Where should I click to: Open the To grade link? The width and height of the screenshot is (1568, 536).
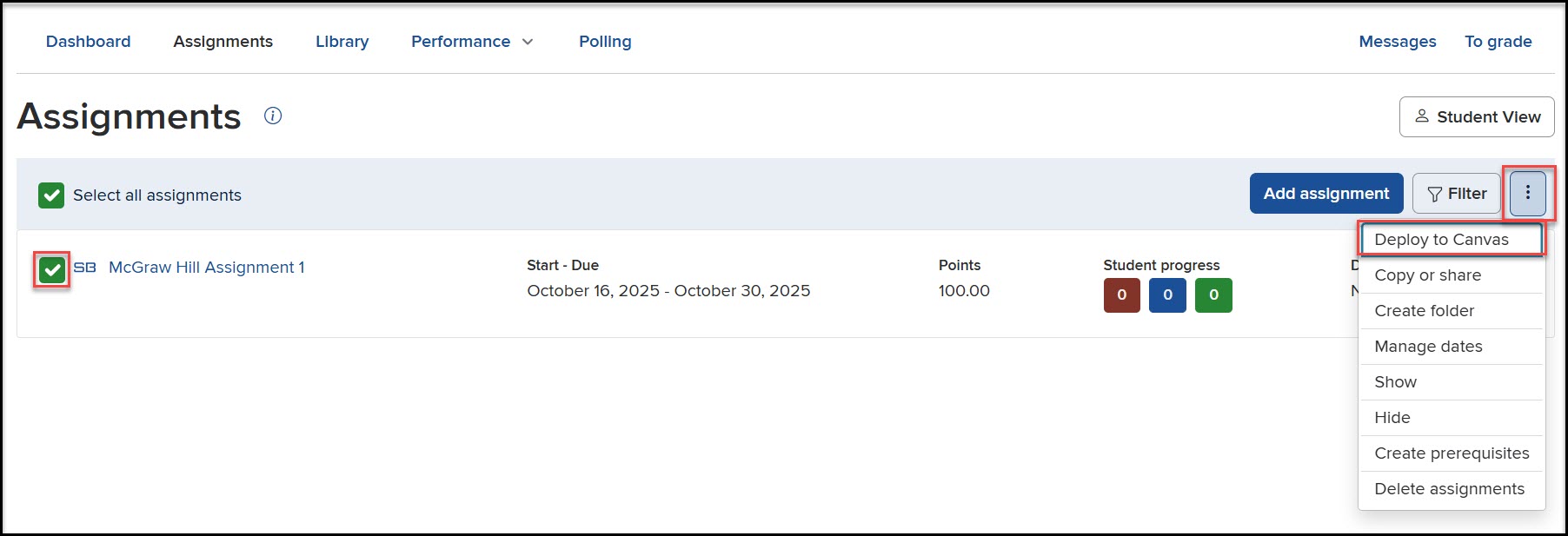pos(1498,42)
